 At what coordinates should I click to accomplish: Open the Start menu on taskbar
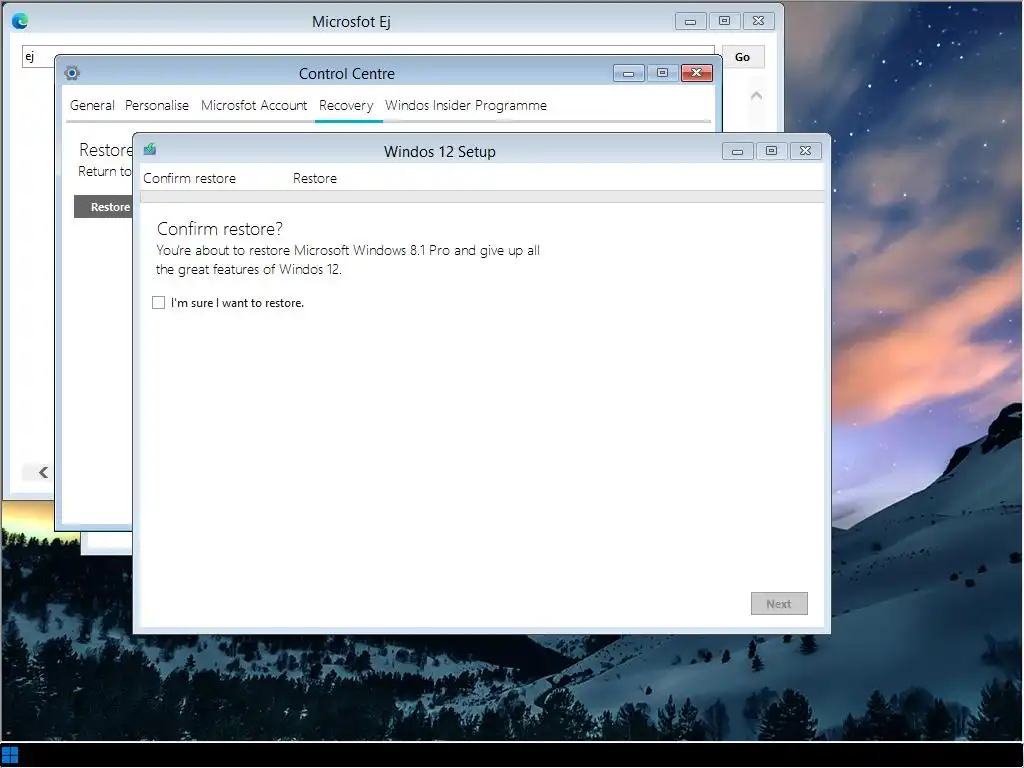[10, 755]
